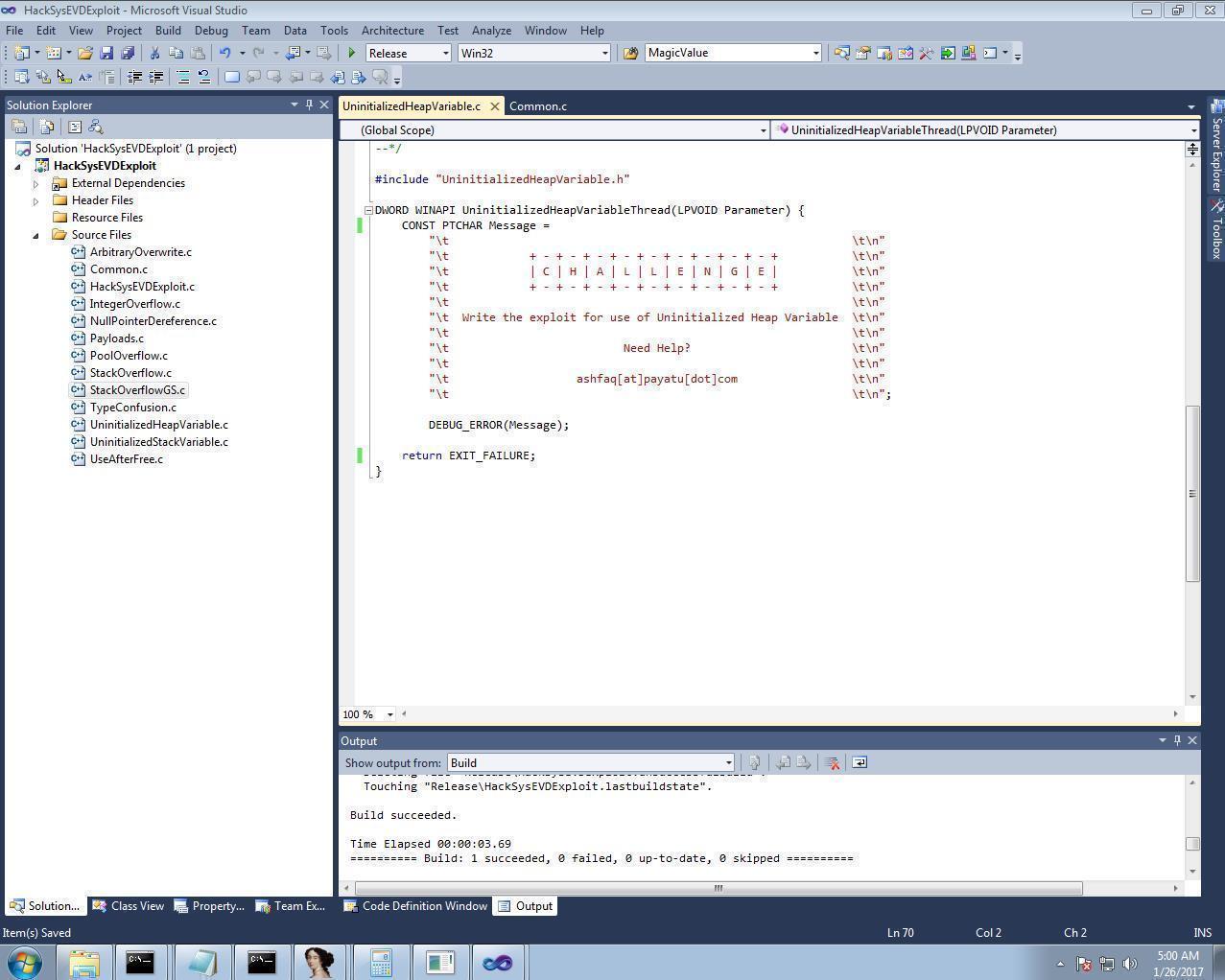Select StackOverflow.c in Source Files
Image resolution: width=1225 pixels, height=980 pixels.
click(130, 373)
